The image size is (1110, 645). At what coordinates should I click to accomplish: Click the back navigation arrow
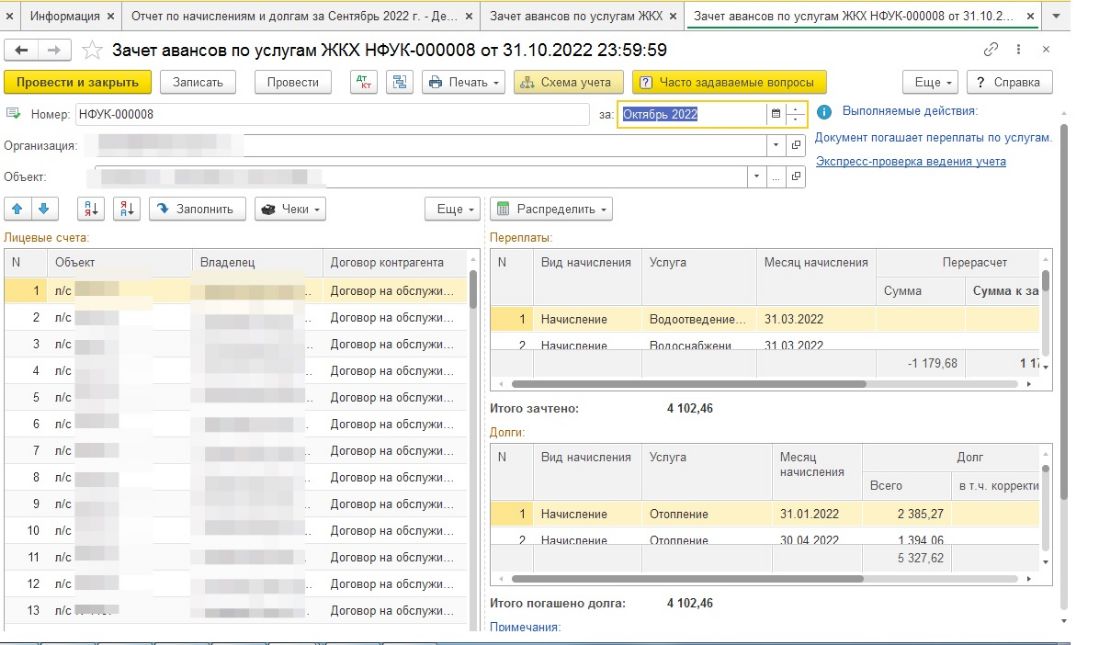tap(22, 50)
